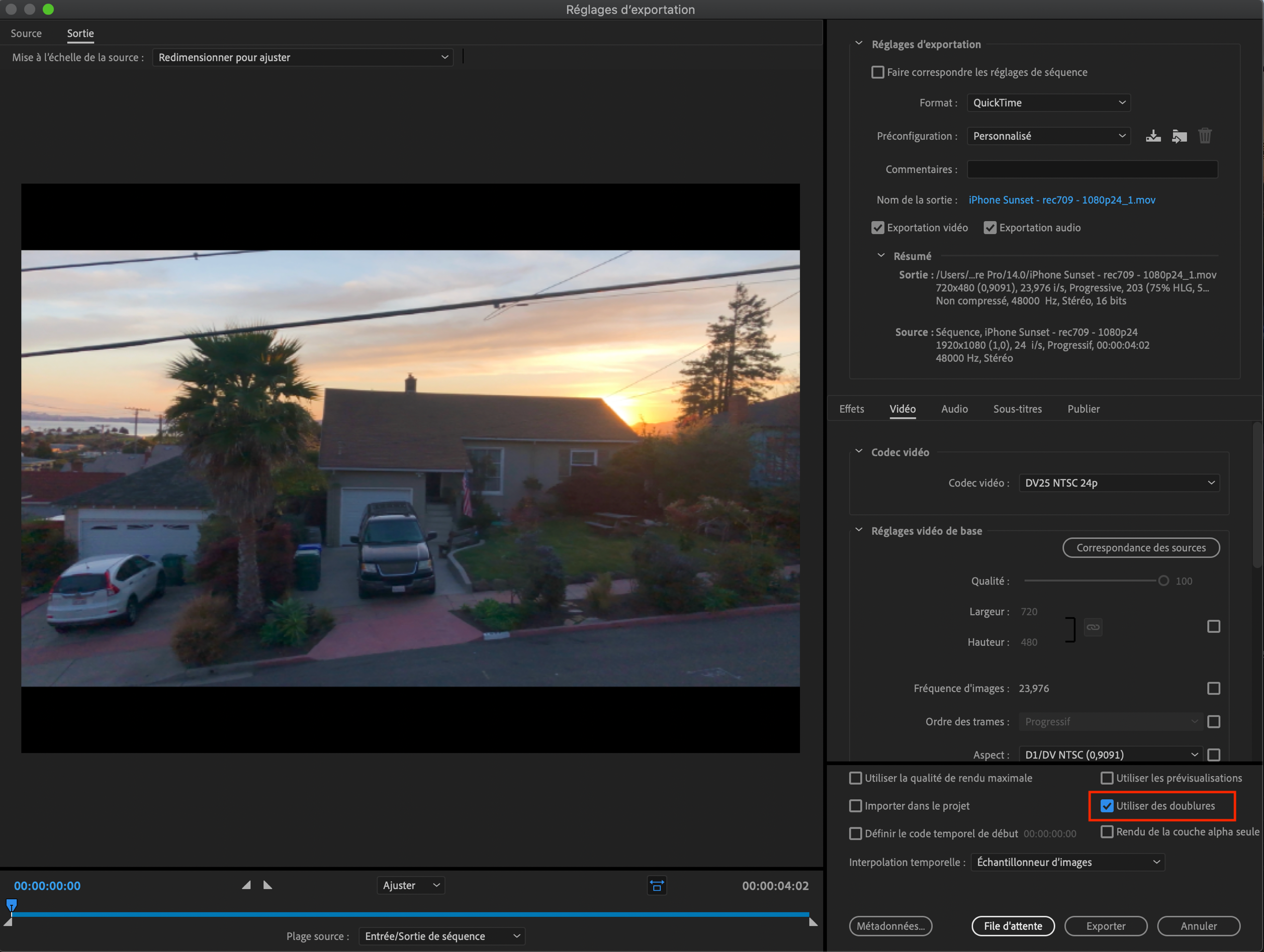The height and width of the screenshot is (952, 1264).
Task: Toggle the aspect ratio correction icon
Action: pyautogui.click(x=657, y=886)
